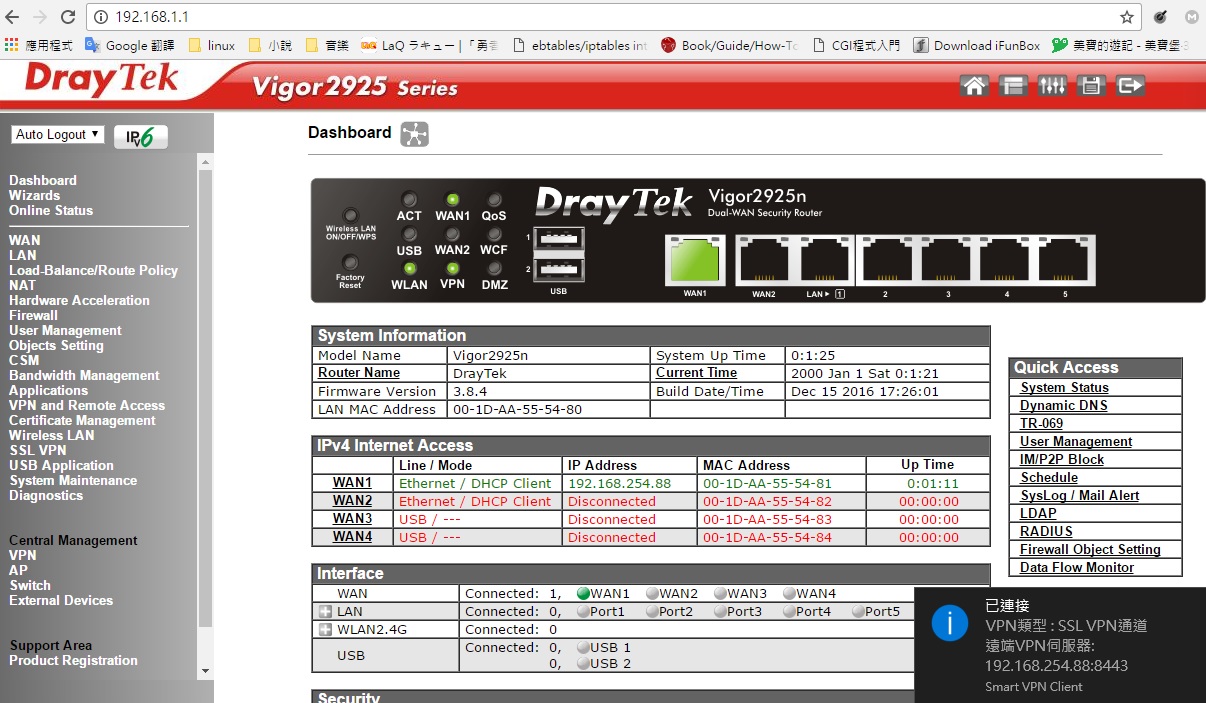1206x703 pixels.
Task: Expand the WLAN2.4G interface row
Action: pyautogui.click(x=325, y=630)
